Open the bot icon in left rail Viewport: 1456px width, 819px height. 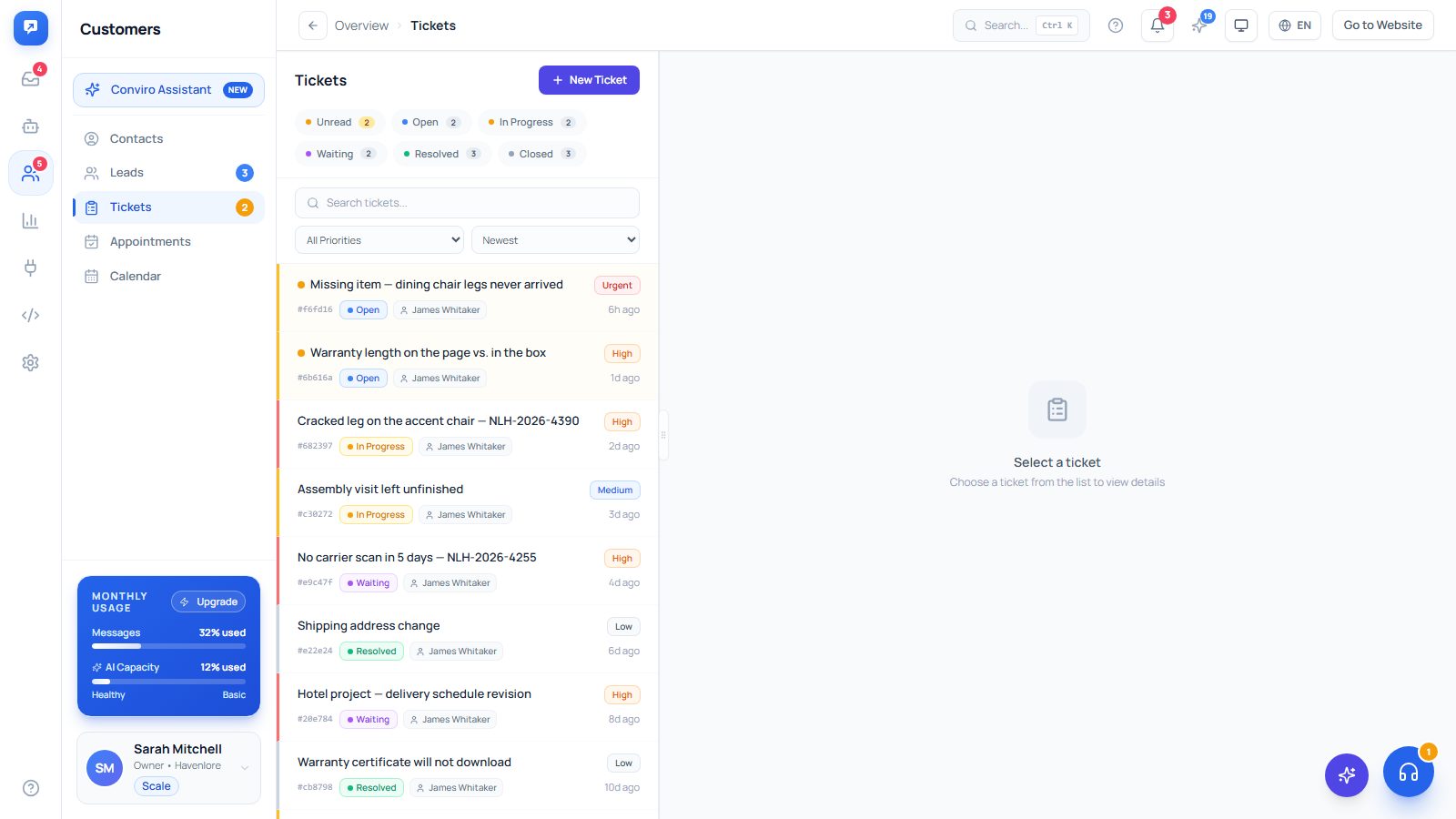coord(30,126)
